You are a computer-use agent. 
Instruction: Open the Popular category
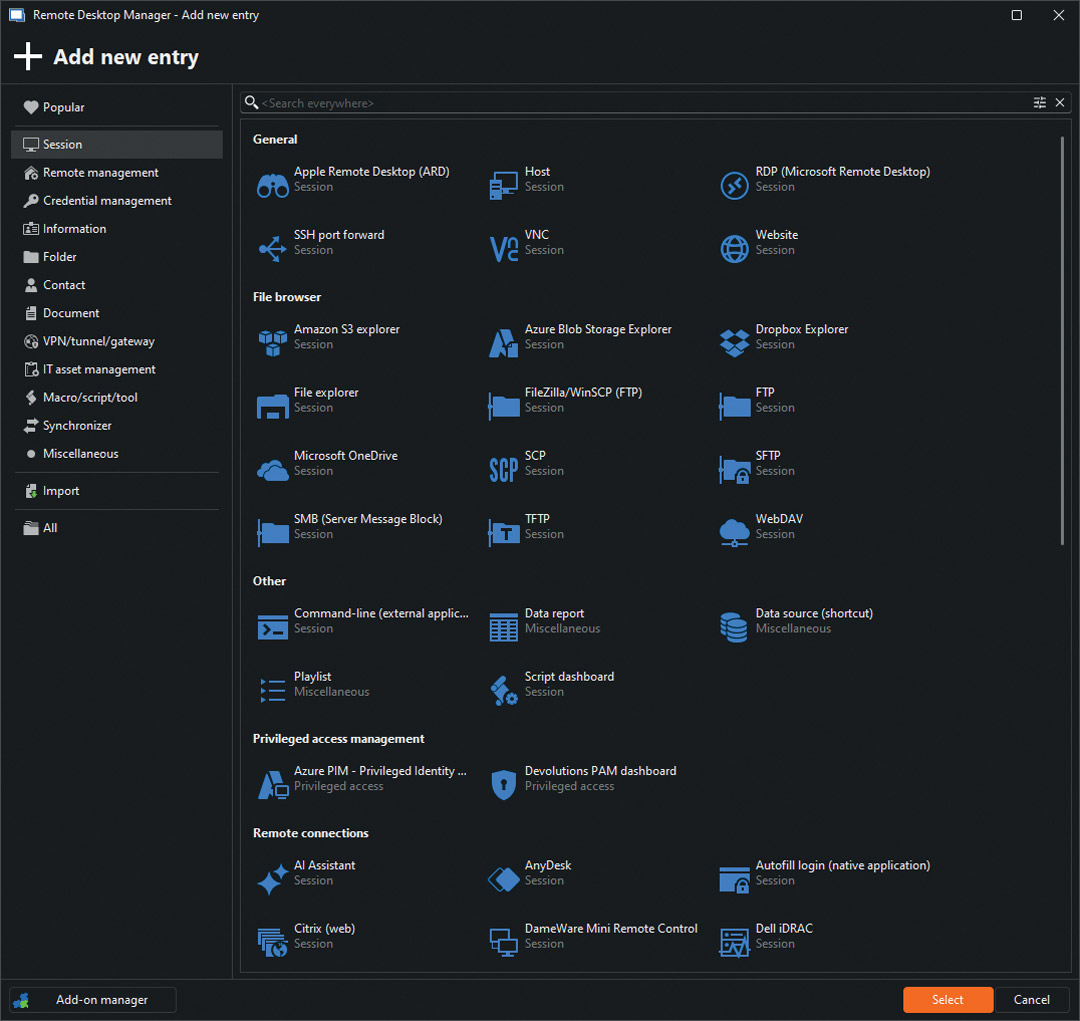pyautogui.click(x=117, y=107)
